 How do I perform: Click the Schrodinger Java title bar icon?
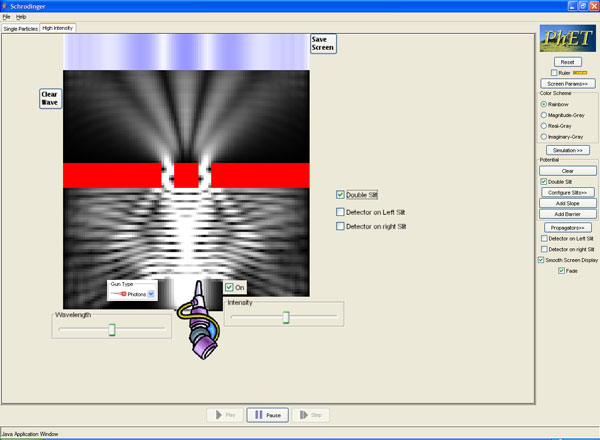(5, 6)
